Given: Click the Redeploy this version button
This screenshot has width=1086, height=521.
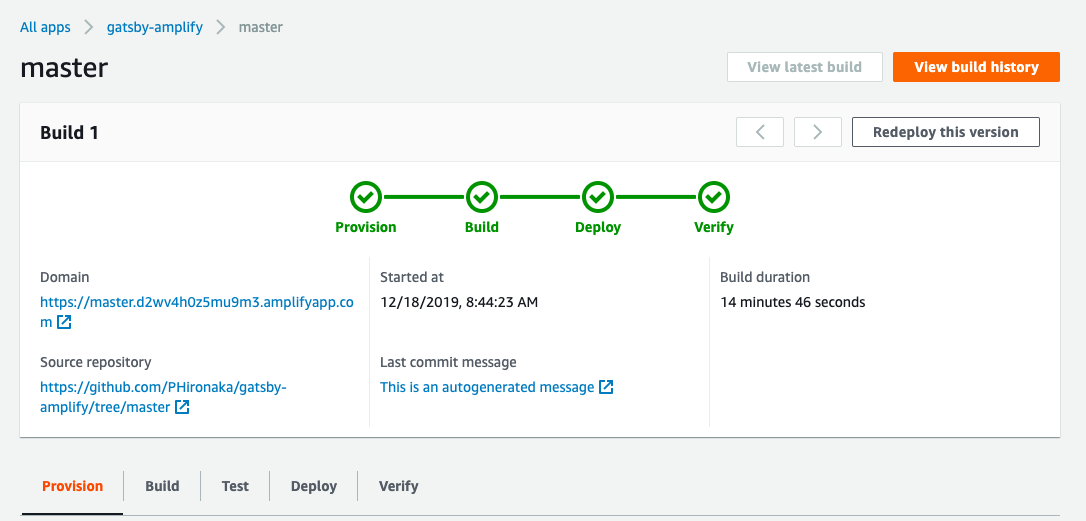Looking at the screenshot, I should coord(945,132).
